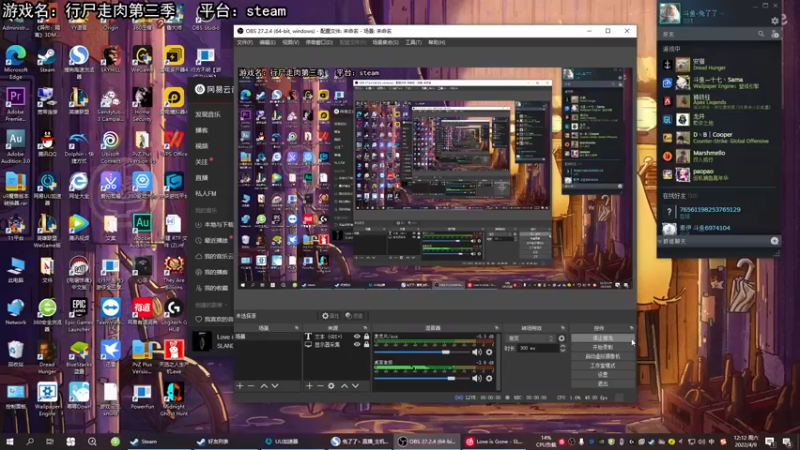Move the scene down in Scenes panel

[x=275, y=386]
